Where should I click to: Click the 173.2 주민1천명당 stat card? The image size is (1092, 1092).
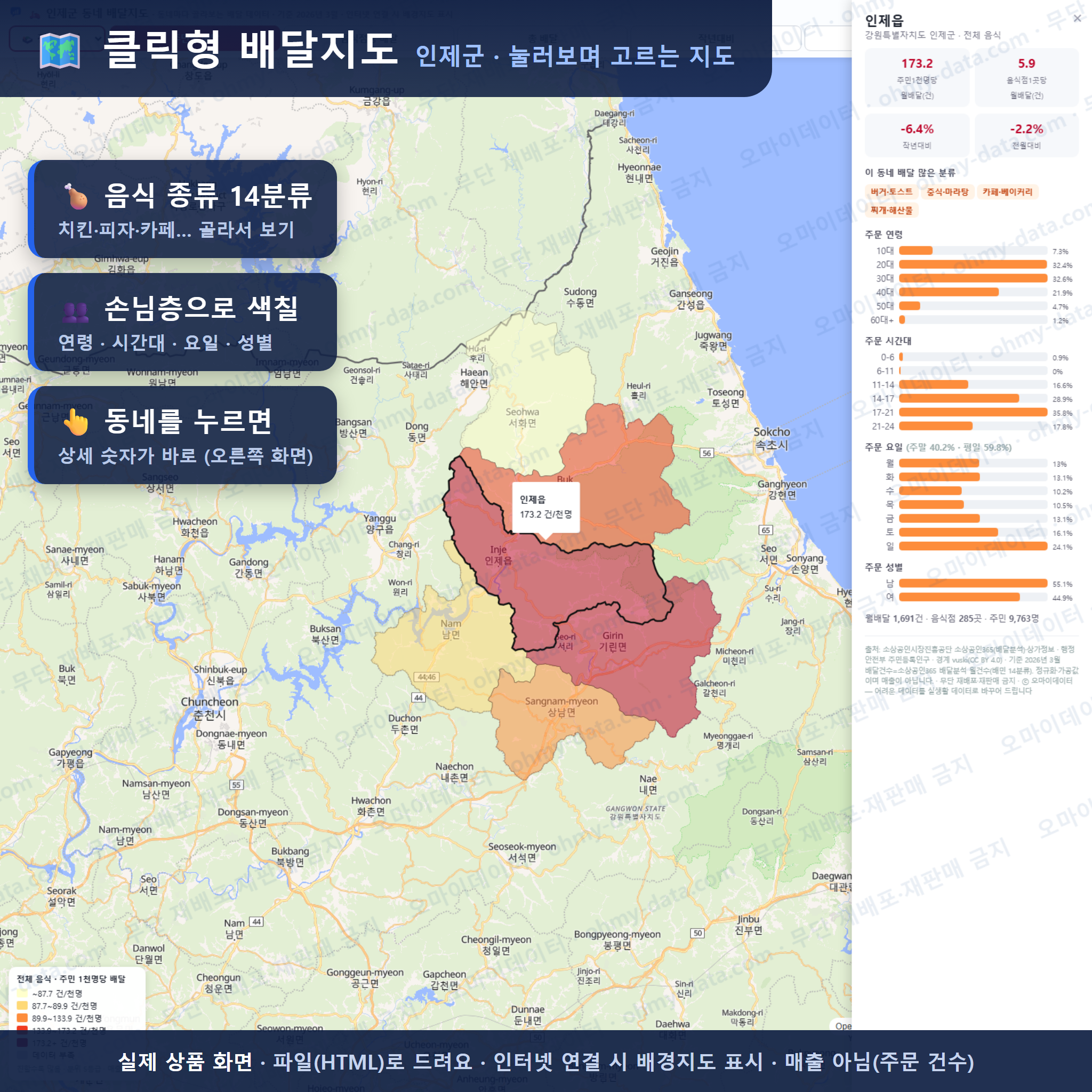(917, 77)
